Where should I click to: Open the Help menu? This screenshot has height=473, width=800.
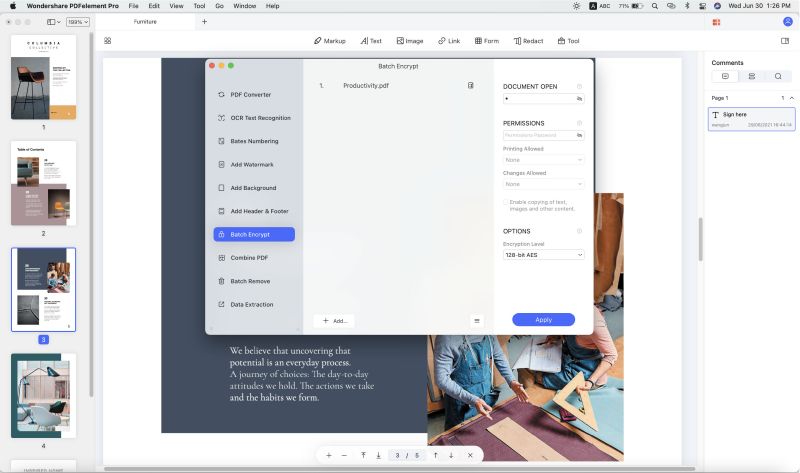tap(272, 6)
